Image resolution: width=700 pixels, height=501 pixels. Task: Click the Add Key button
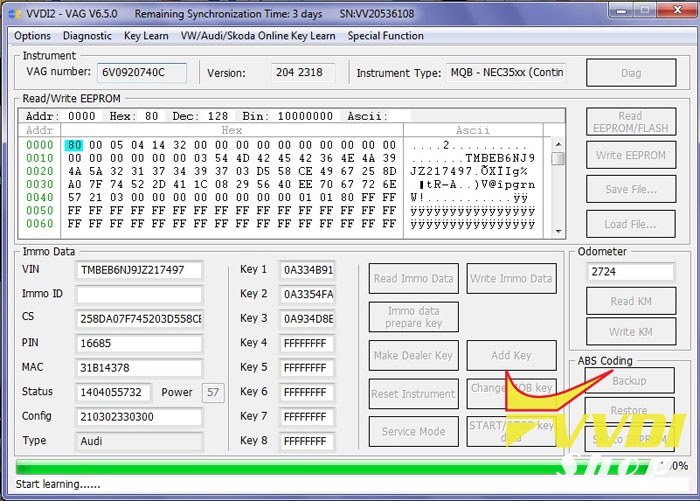click(511, 355)
